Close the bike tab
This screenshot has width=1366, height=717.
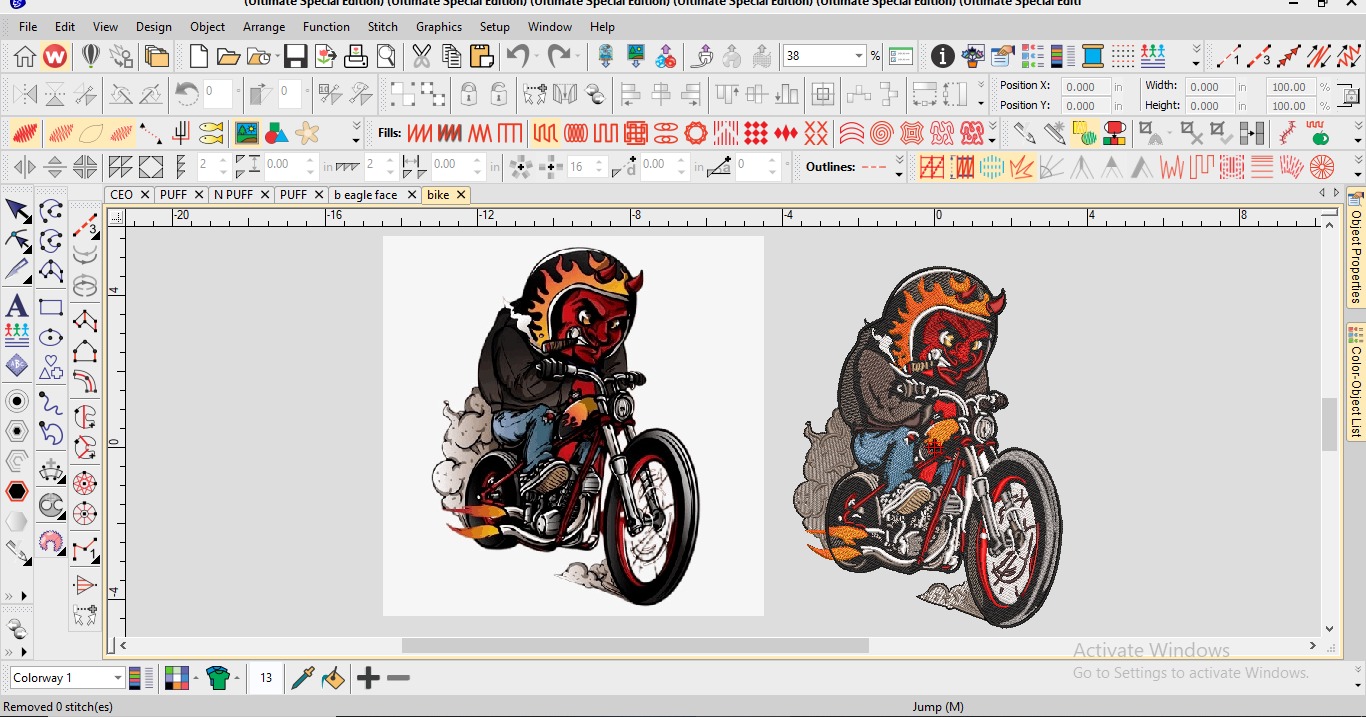point(461,195)
